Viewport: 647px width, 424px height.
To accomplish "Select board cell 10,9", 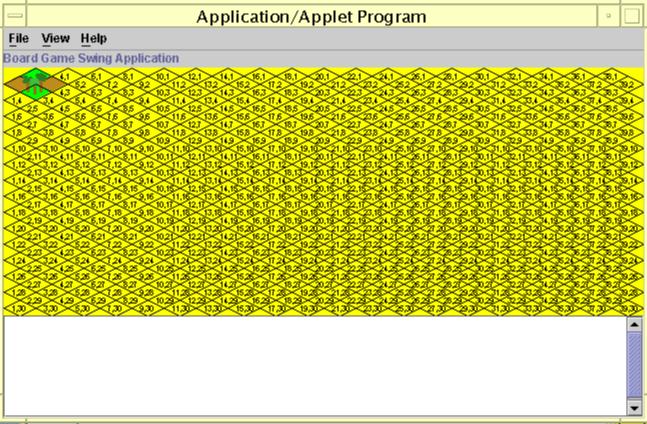I will click(163, 140).
